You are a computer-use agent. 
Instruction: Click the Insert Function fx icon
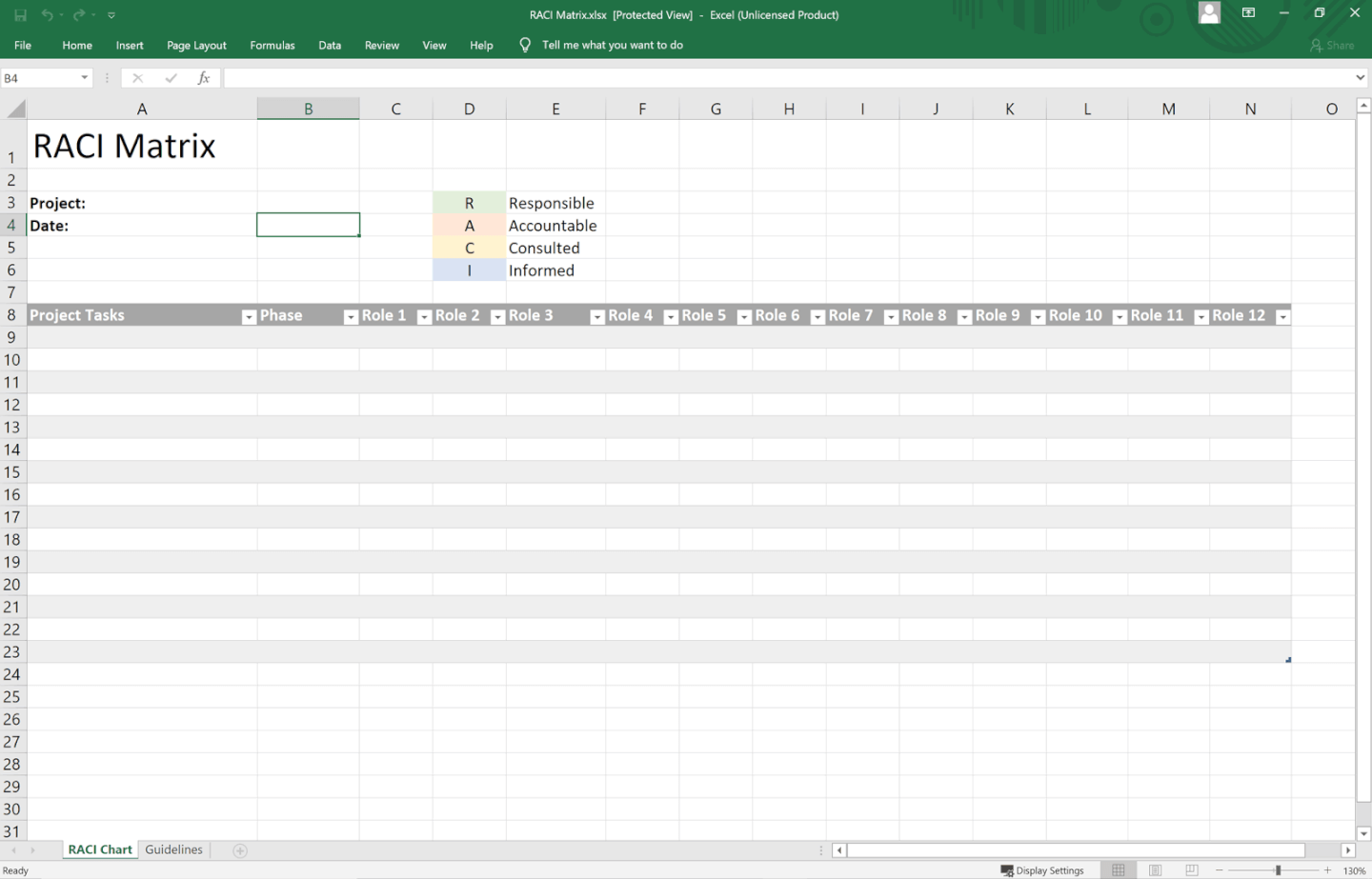203,78
